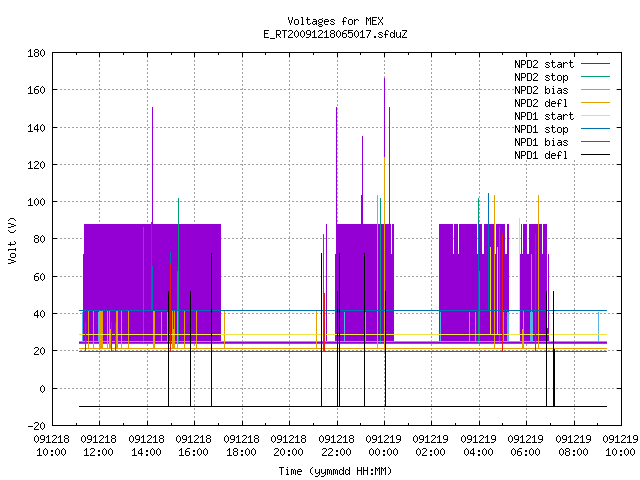
Task: Click the 091218 14:00 time tick label
Action: 146,446
